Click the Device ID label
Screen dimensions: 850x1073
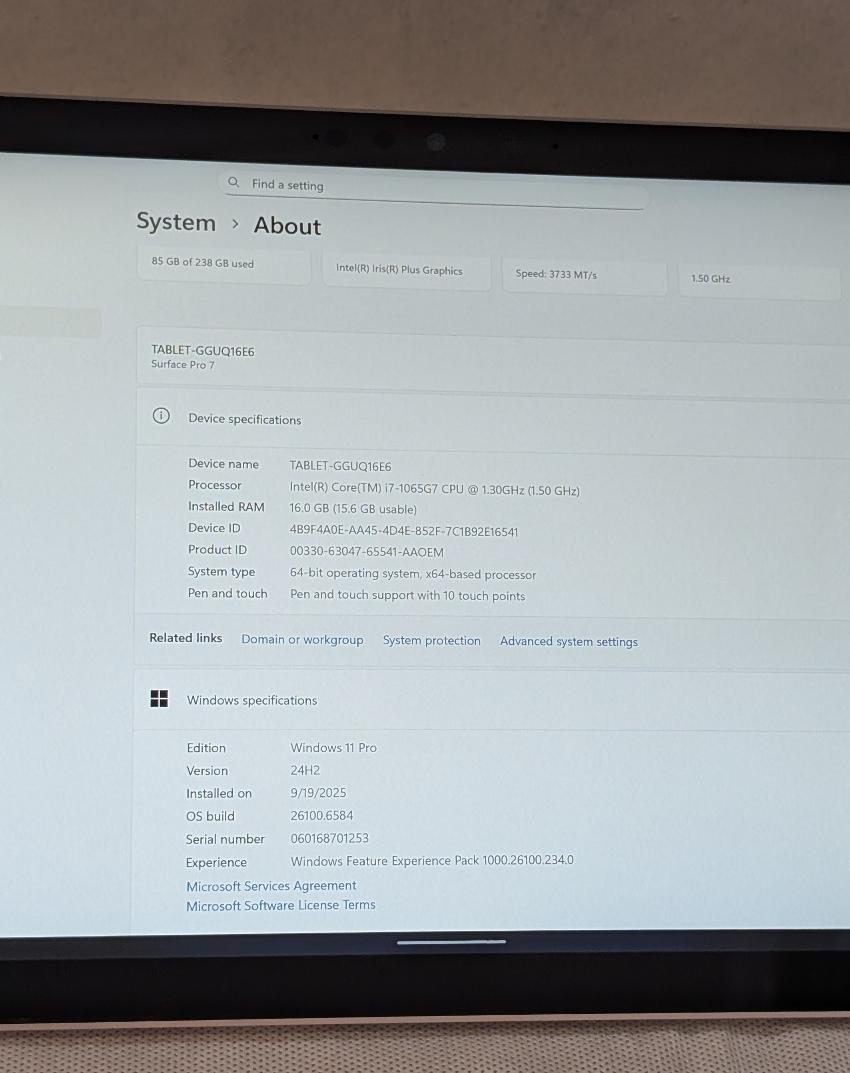tap(214, 528)
